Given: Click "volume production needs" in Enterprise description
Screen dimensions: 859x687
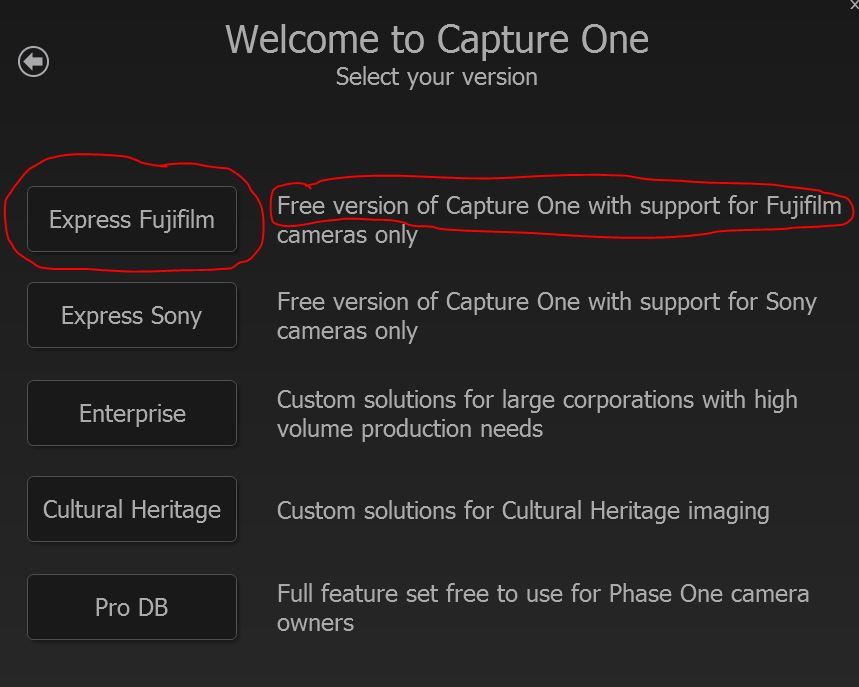Looking at the screenshot, I should tap(410, 429).
